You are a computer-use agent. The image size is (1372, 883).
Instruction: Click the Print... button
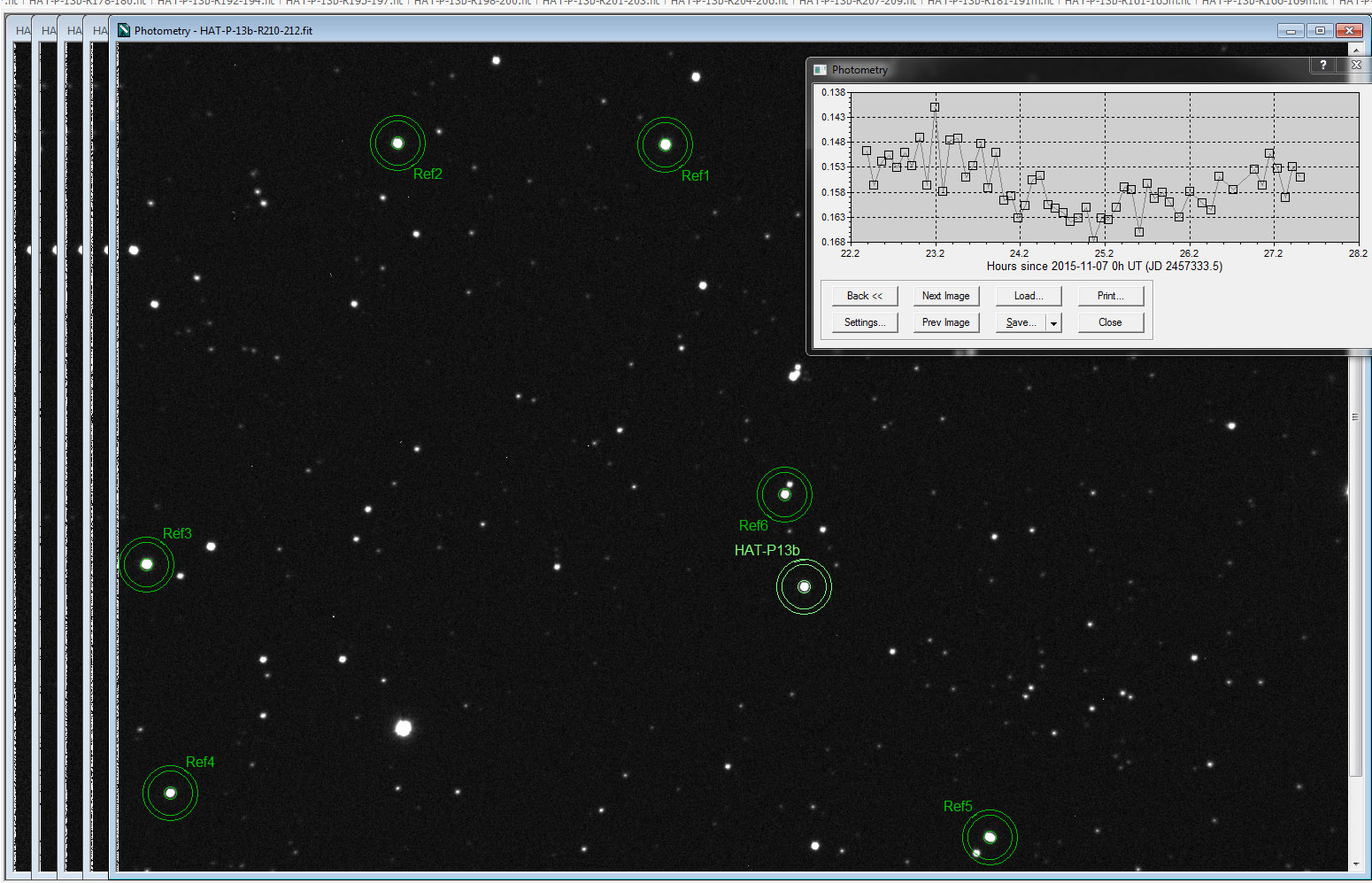tap(1110, 296)
